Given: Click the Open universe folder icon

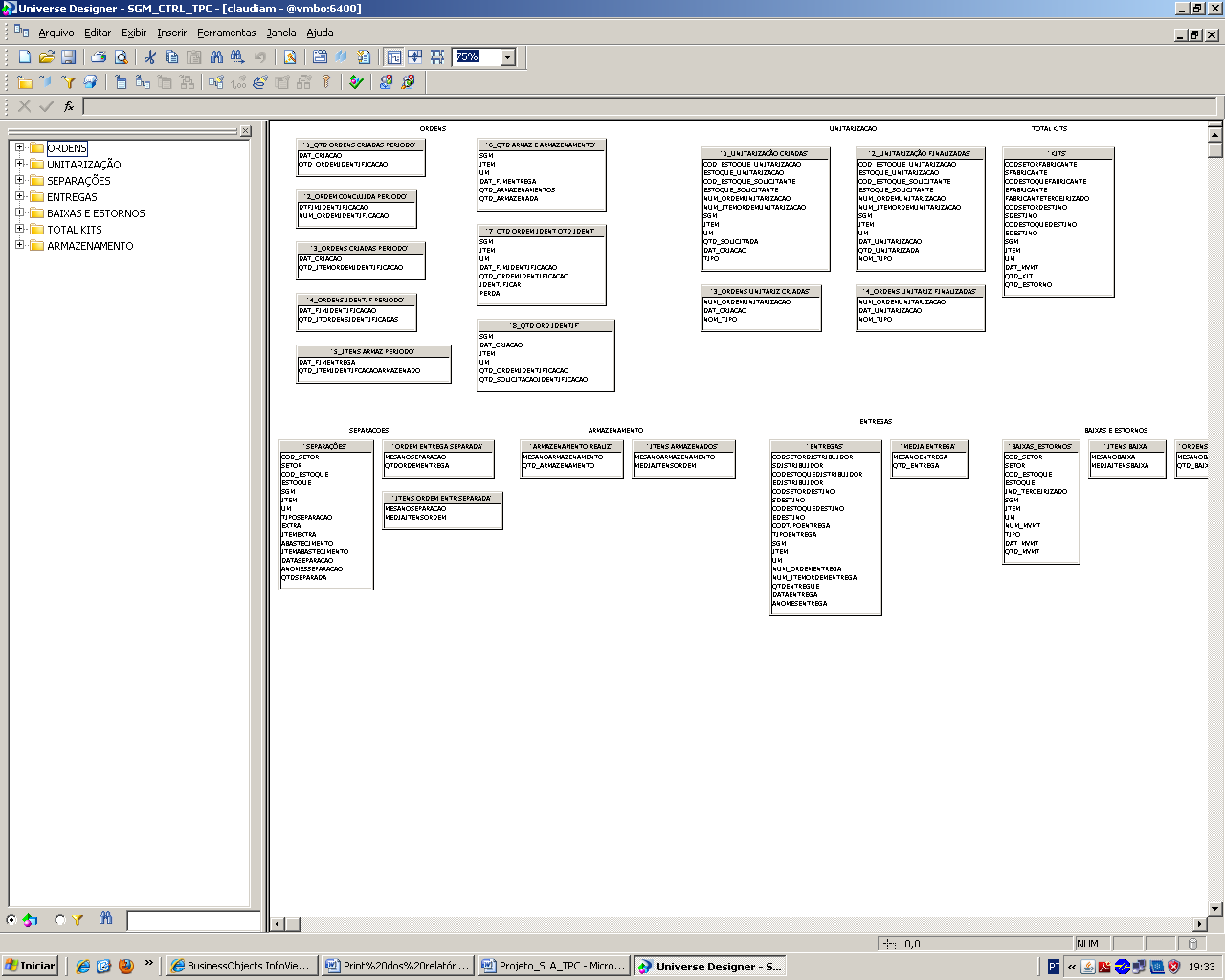Looking at the screenshot, I should (x=46, y=57).
